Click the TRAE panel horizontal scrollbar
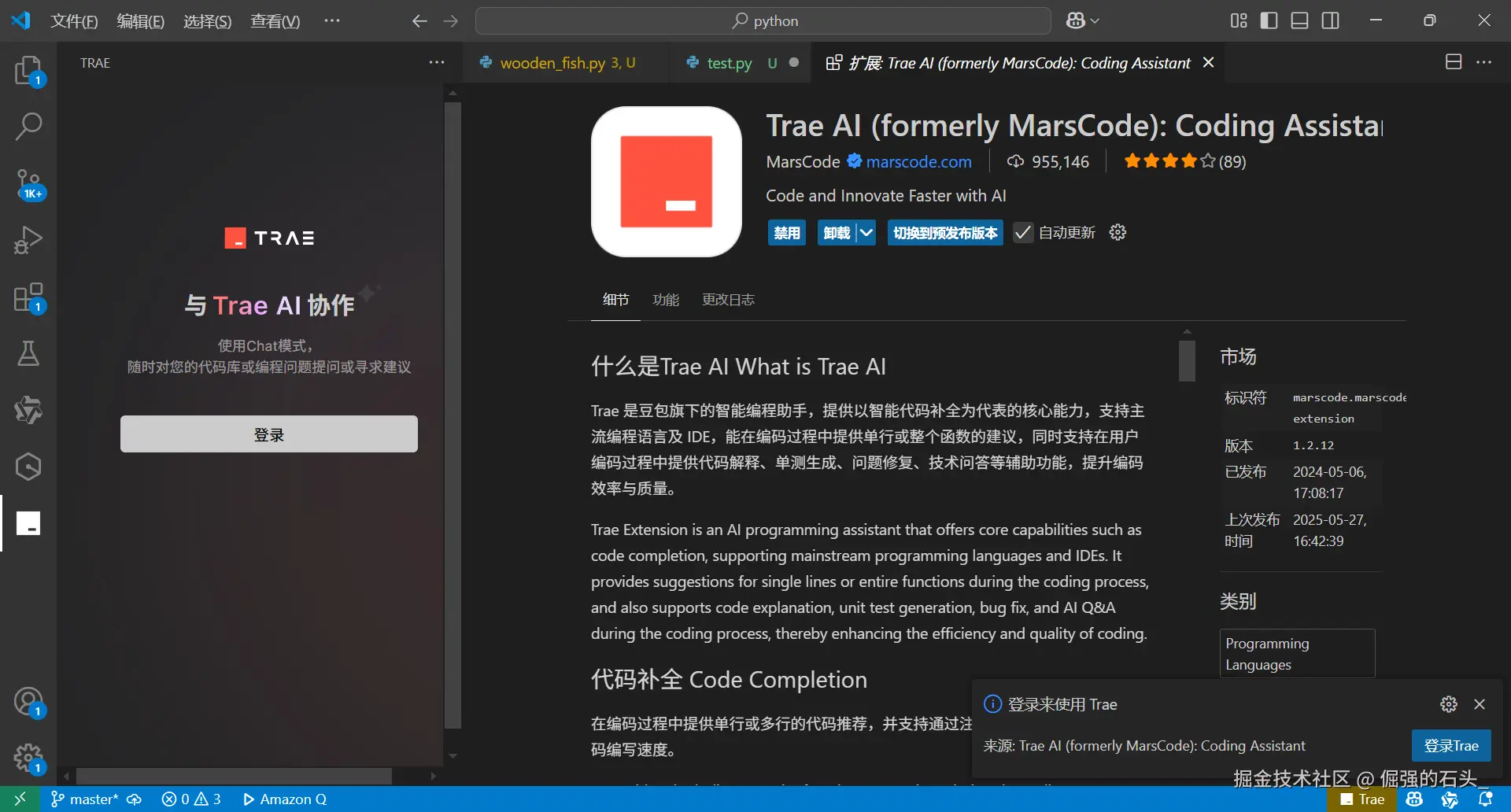The height and width of the screenshot is (812, 1511). pos(234,776)
